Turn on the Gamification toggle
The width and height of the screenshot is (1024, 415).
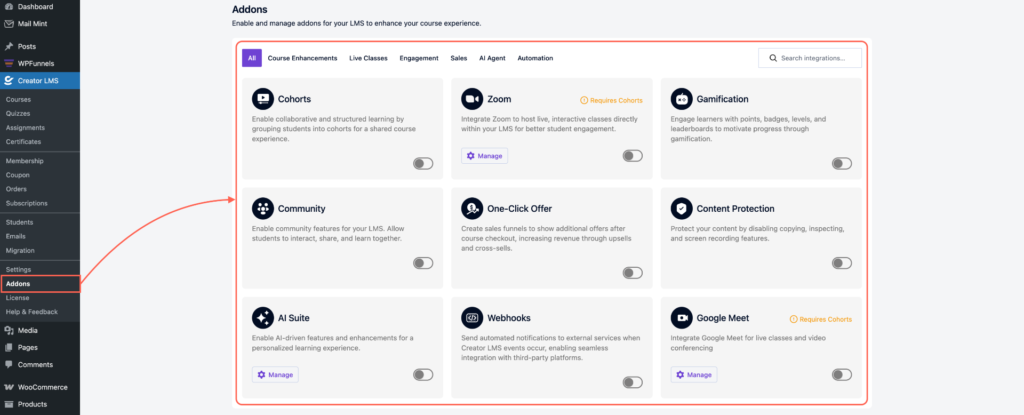click(841, 164)
